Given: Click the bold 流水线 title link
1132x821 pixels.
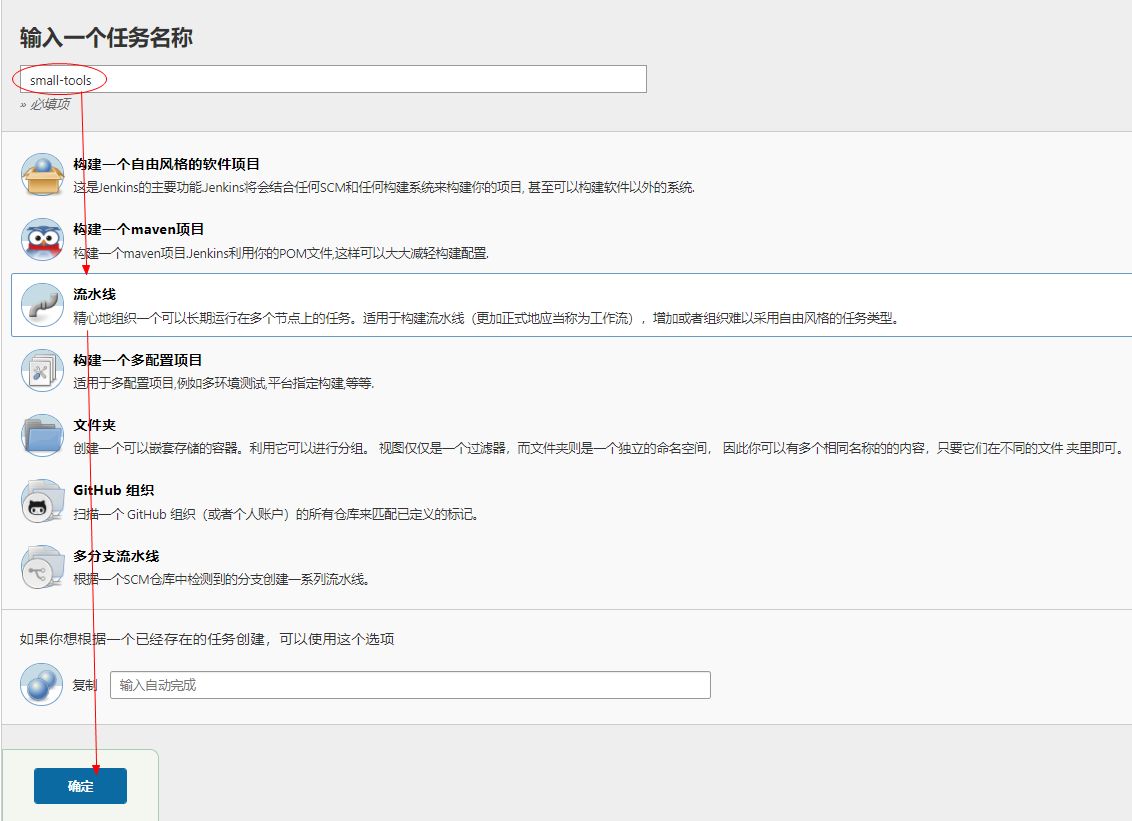Looking at the screenshot, I should click(x=97, y=295).
